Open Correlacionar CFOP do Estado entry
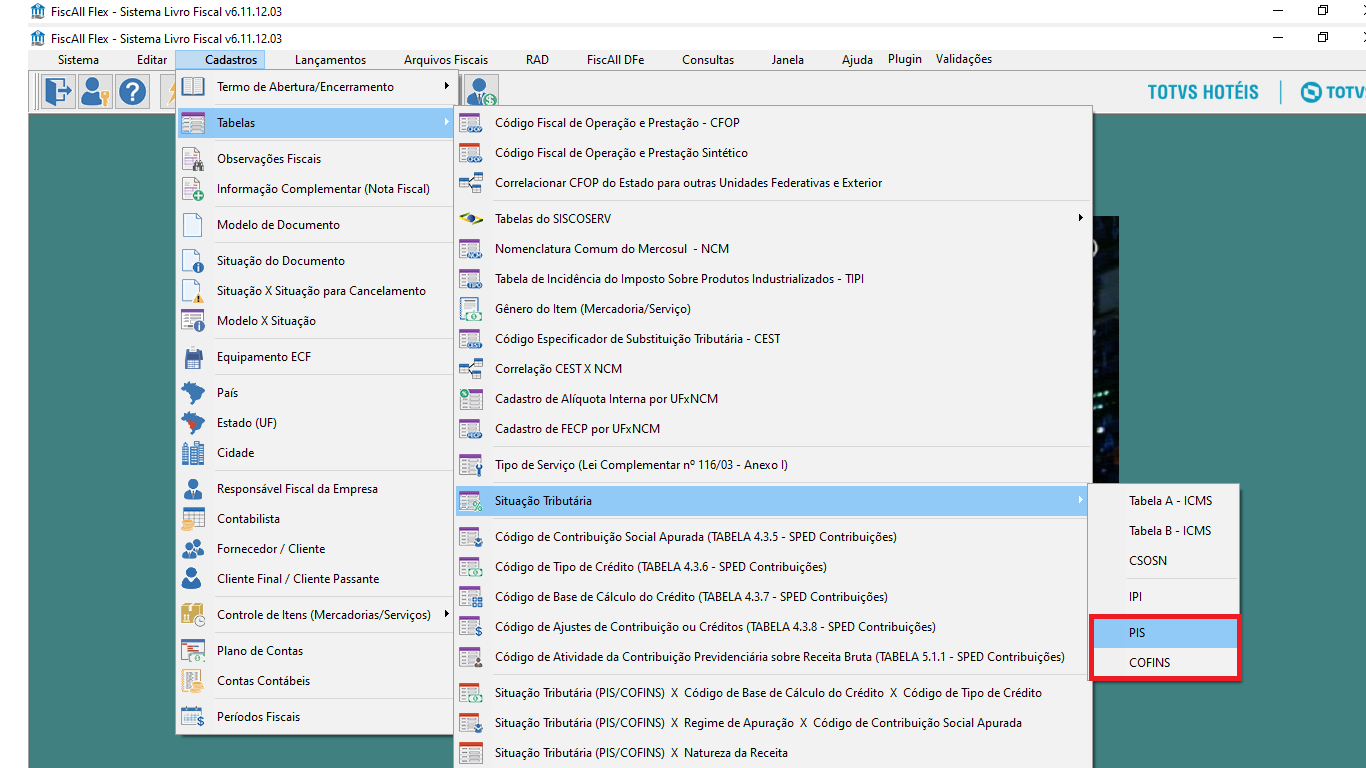The image size is (1366, 768). click(772, 183)
